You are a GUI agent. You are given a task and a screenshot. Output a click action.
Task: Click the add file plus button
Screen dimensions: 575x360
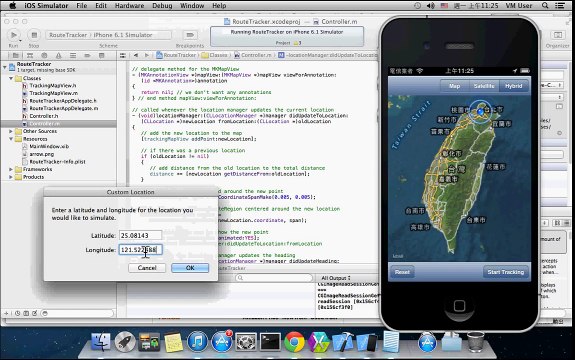6,313
